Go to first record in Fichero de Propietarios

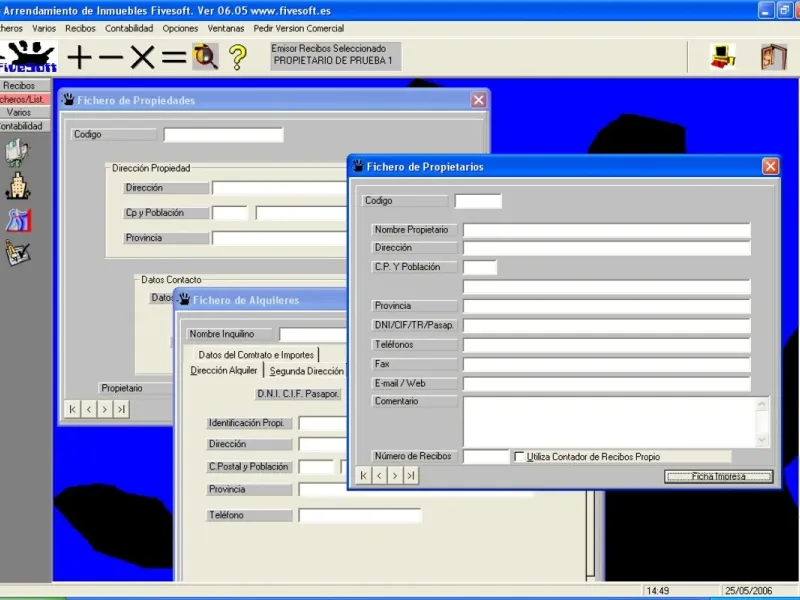tap(363, 476)
